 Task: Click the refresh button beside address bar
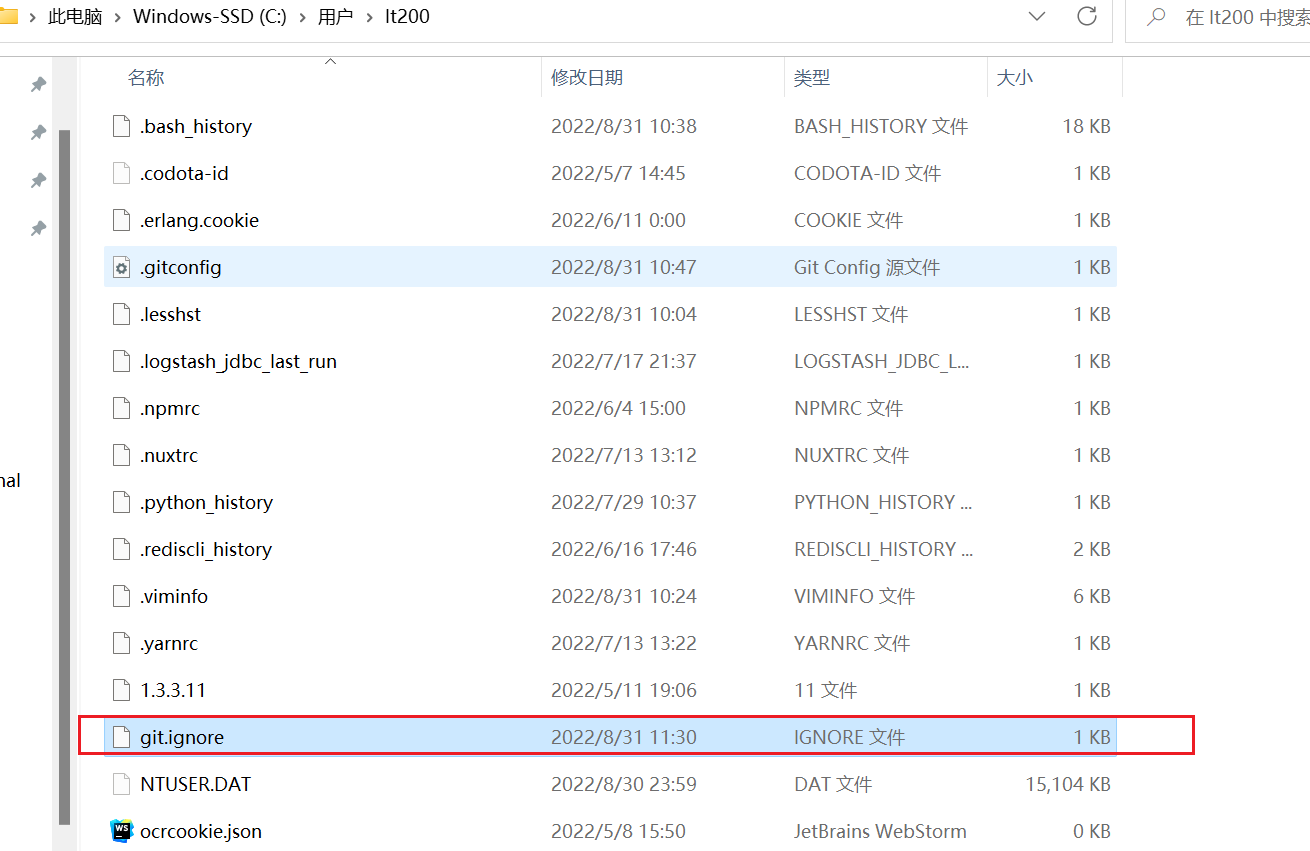[1087, 17]
